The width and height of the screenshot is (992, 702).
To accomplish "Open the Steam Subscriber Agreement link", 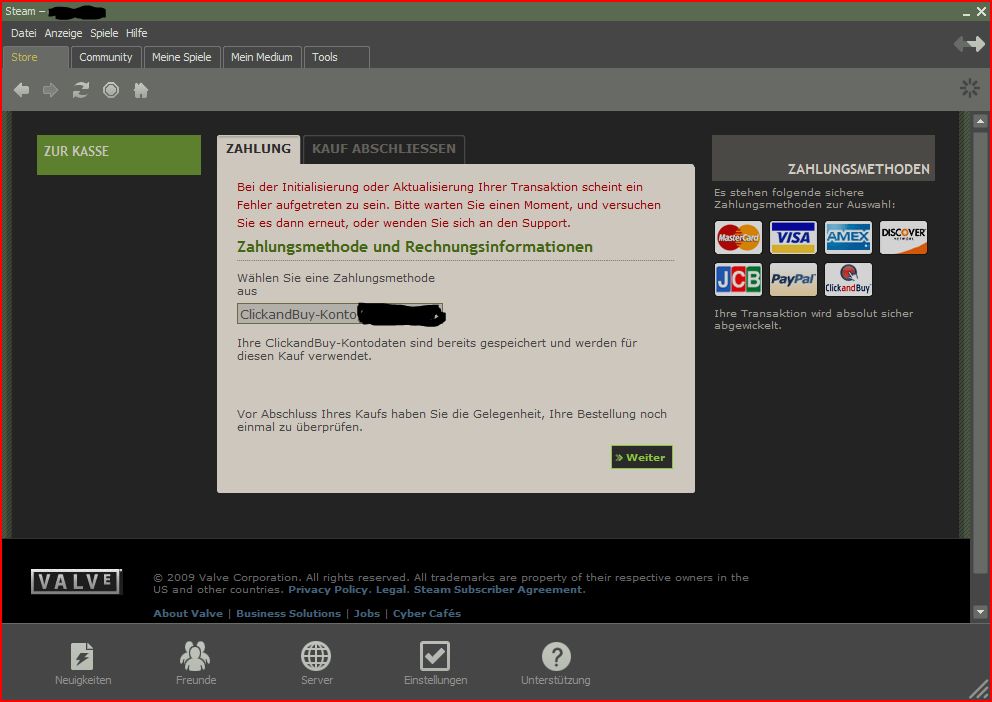I will pyautogui.click(x=499, y=590).
